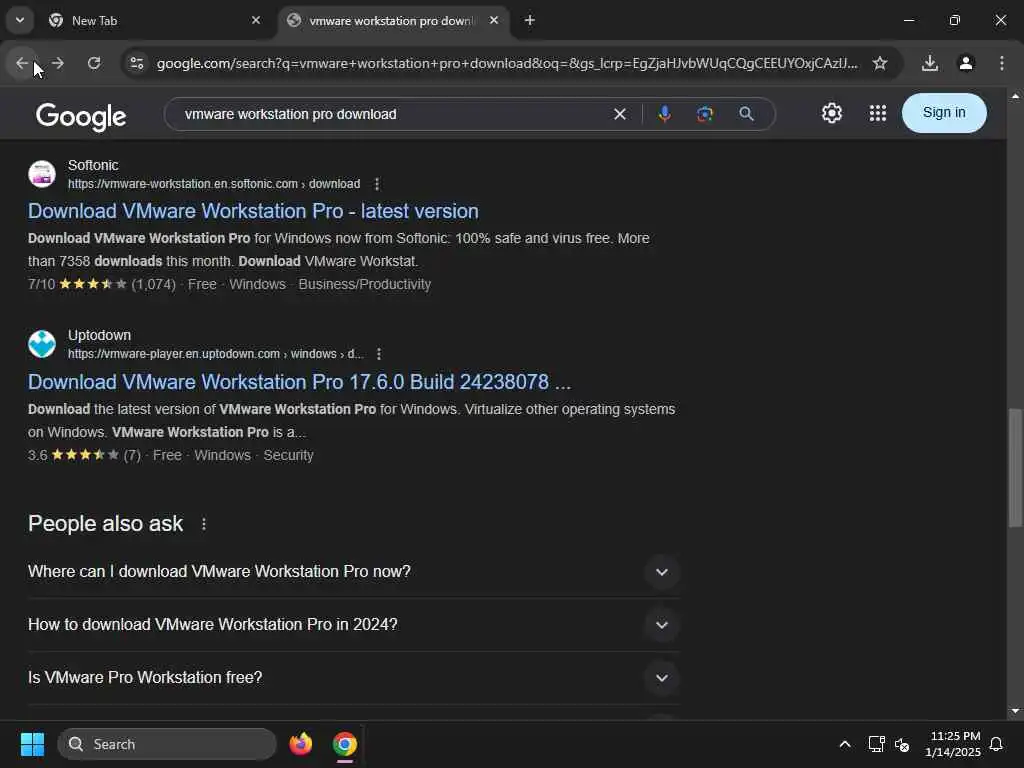Submit search with magnifier icon
The width and height of the screenshot is (1024, 768).
(x=746, y=114)
